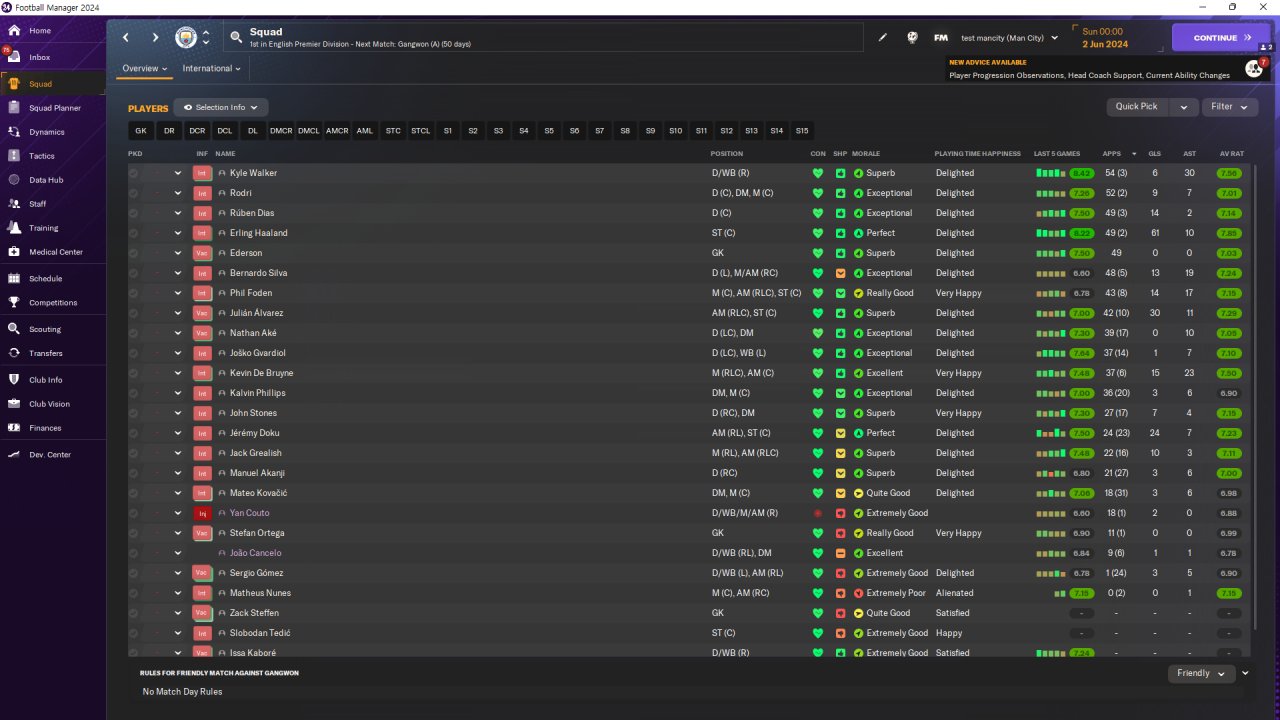Open the Transfers sidebar icon
Screen dimensions: 1280x720
(x=13, y=352)
